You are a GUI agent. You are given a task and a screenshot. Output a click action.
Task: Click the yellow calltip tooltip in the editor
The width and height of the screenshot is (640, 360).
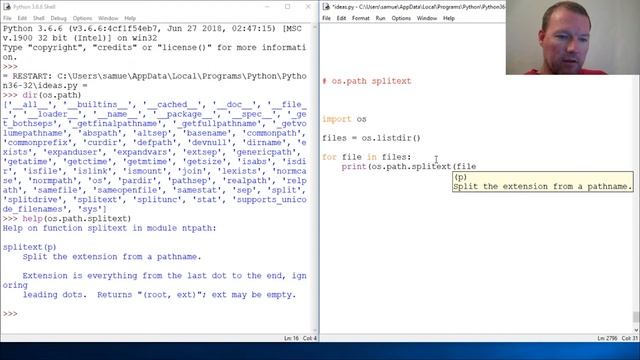click(x=543, y=182)
